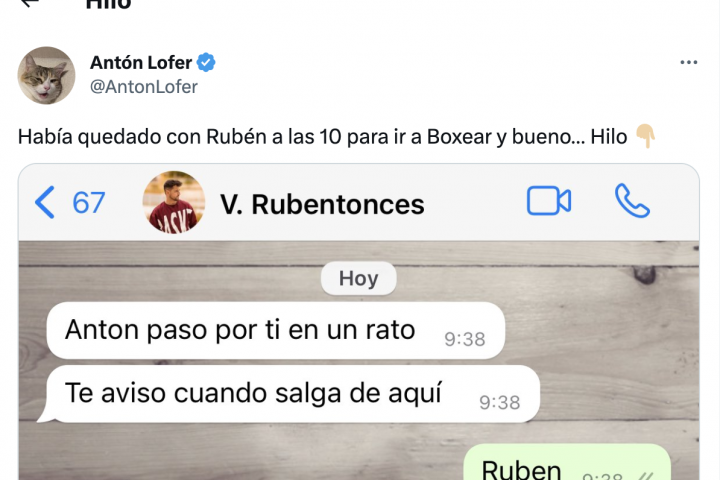Click the tweet text about Rubén
The image size is (720, 480).
322,137
